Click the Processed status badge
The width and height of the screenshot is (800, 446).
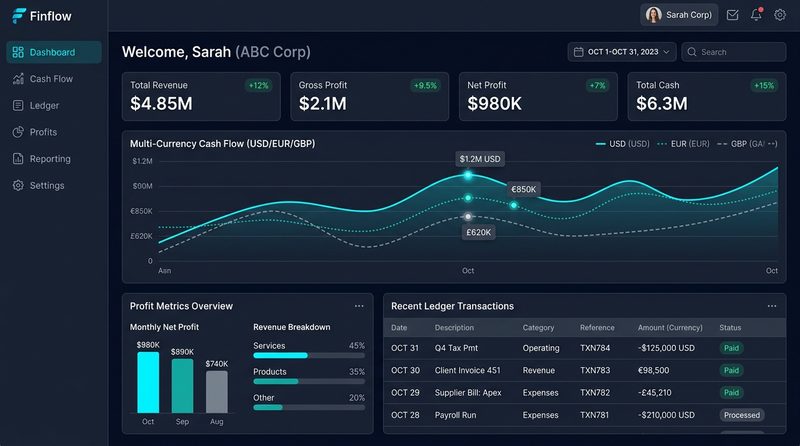tap(742, 415)
